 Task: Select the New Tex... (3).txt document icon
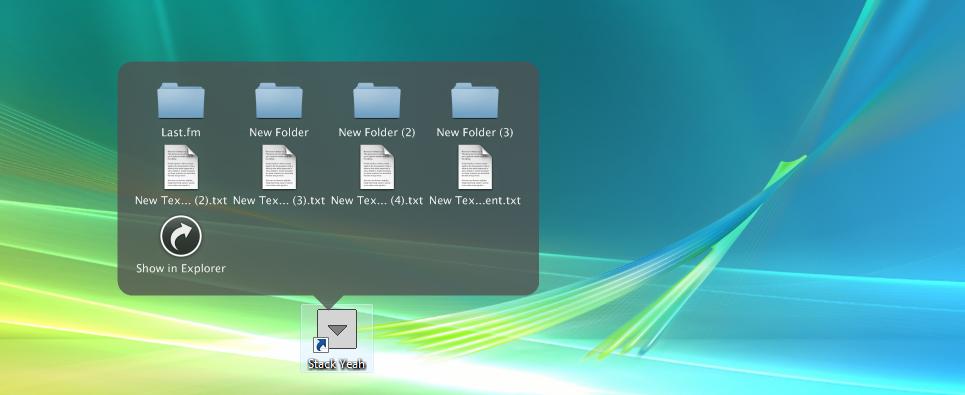(x=279, y=167)
